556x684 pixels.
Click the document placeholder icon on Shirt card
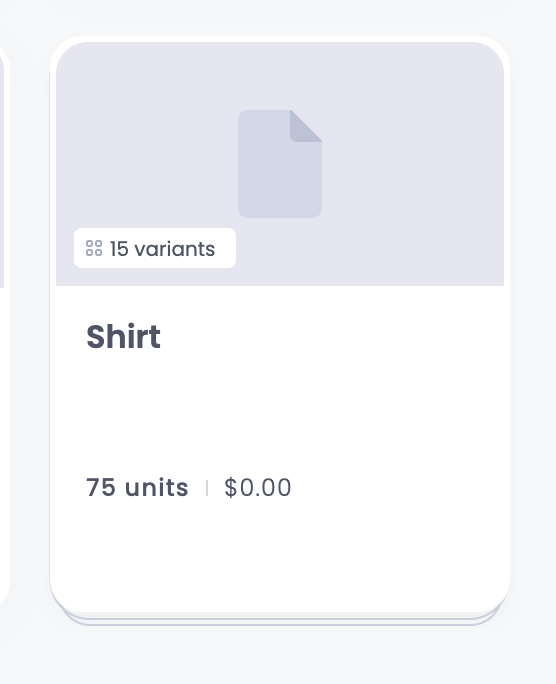coord(280,164)
